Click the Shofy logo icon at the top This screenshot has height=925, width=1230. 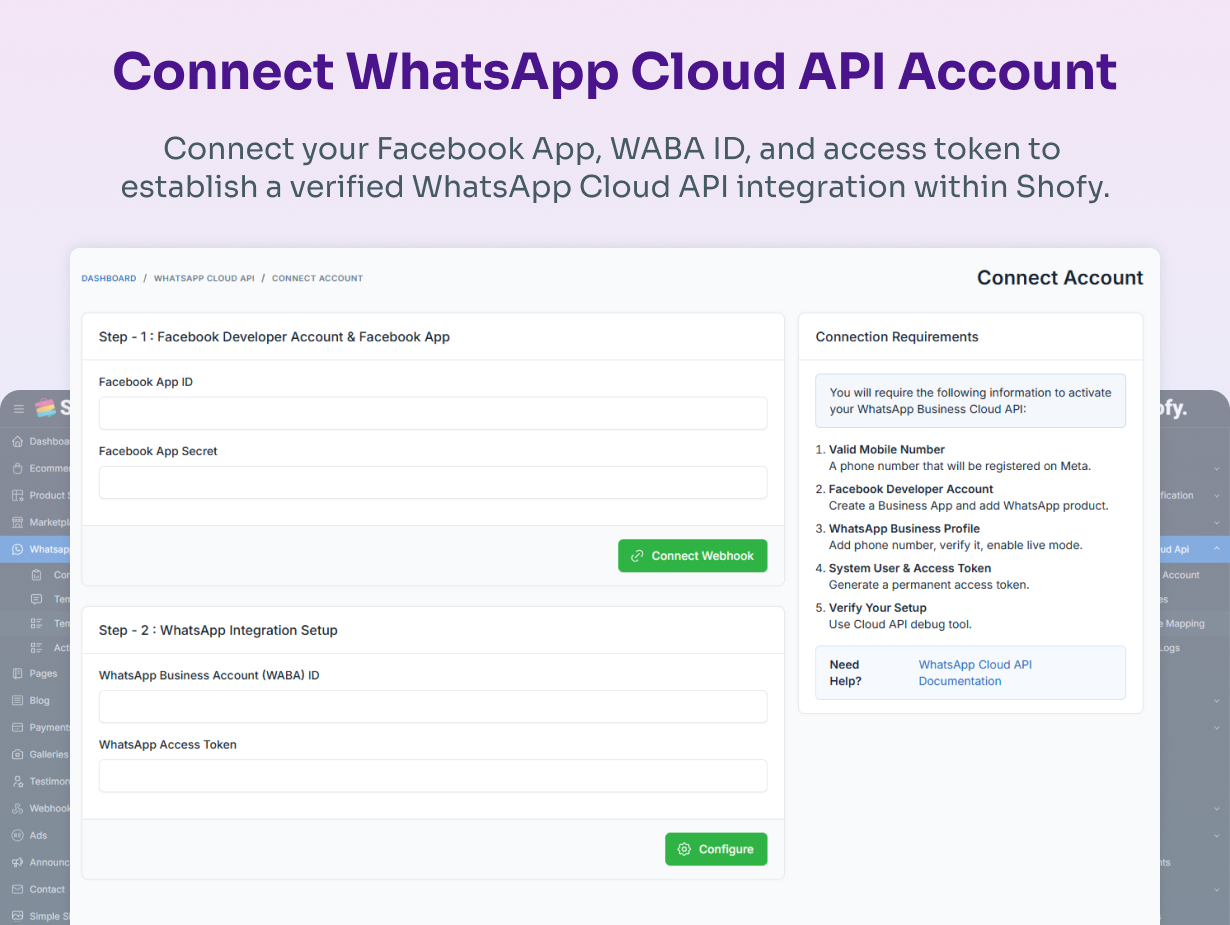click(x=45, y=408)
